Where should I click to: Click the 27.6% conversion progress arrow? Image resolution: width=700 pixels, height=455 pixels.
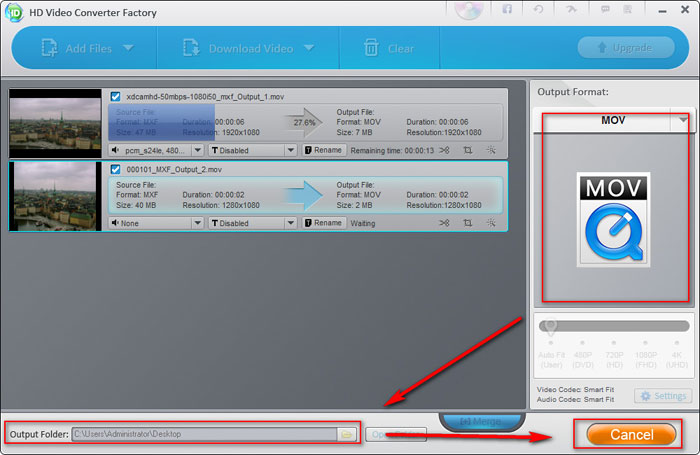pyautogui.click(x=303, y=122)
